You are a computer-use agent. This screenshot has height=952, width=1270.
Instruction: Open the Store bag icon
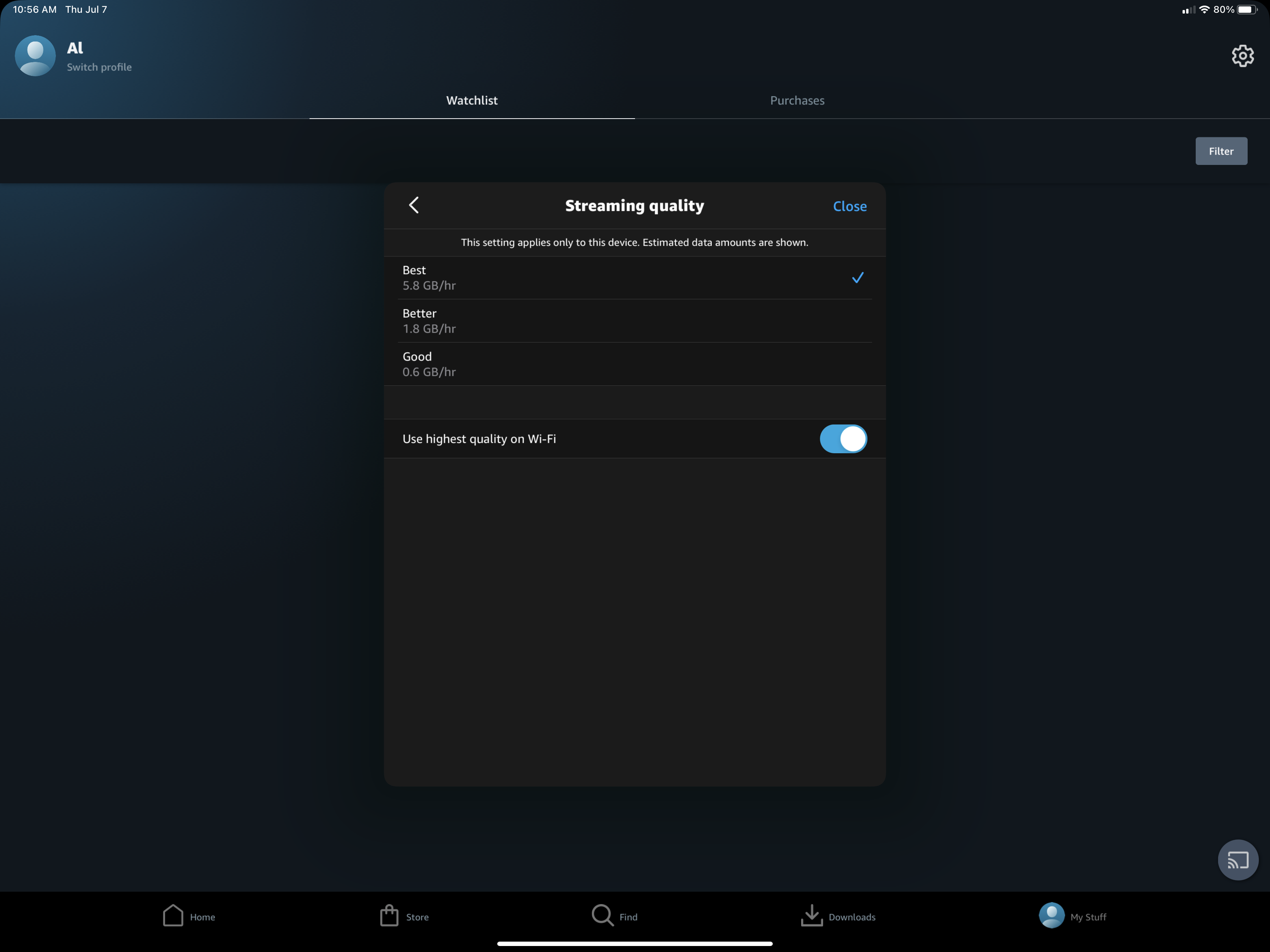click(389, 916)
